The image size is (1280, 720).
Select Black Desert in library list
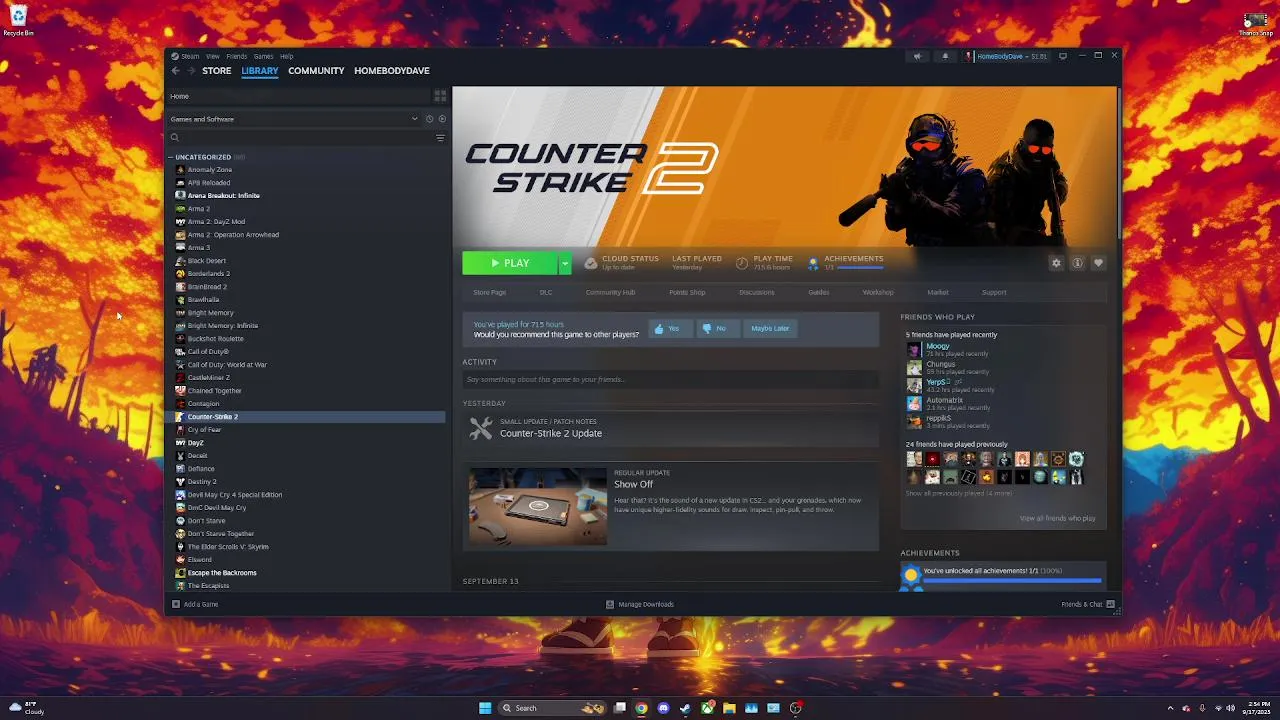click(207, 261)
